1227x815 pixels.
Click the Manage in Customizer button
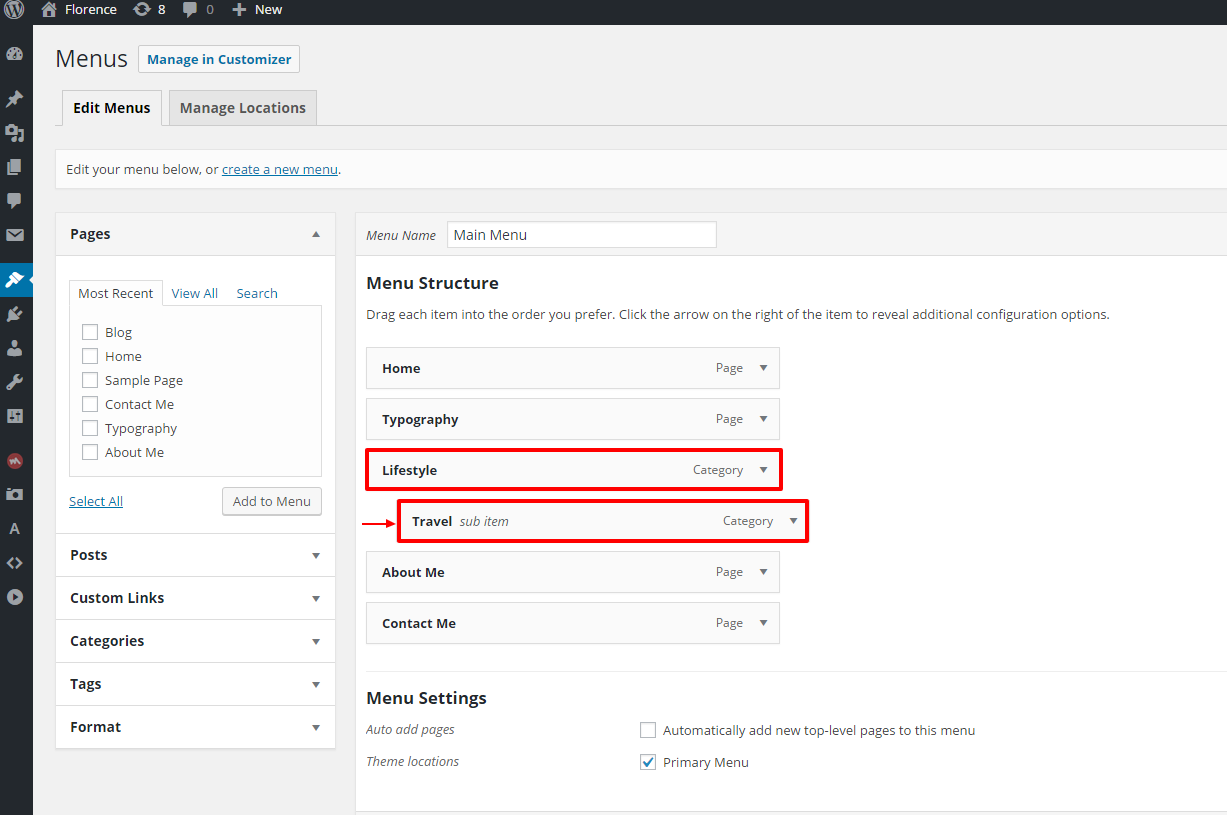(219, 59)
